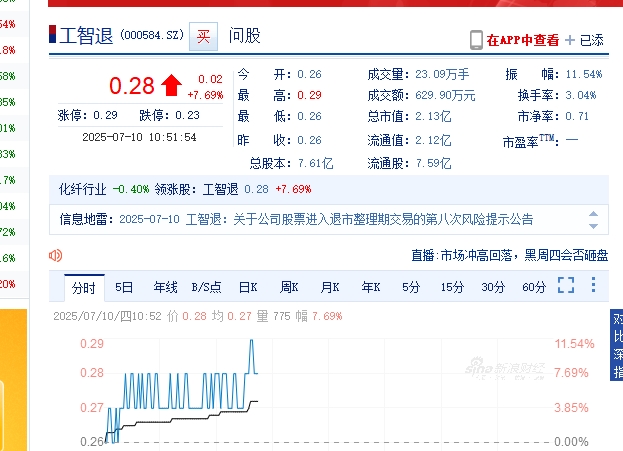Select the 年K chart tab

pyautogui.click(x=371, y=287)
